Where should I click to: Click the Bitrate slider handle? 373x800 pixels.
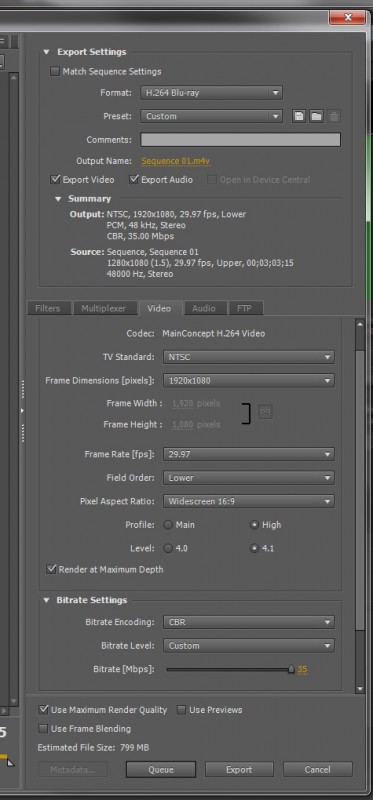point(291,669)
